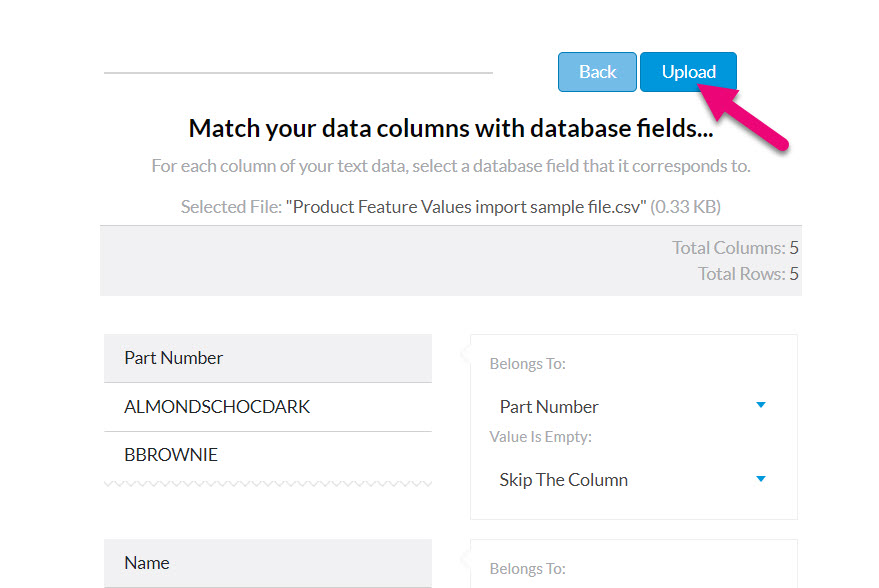The image size is (879, 588).
Task: Click the progress line beside the Back button
Action: tap(298, 72)
